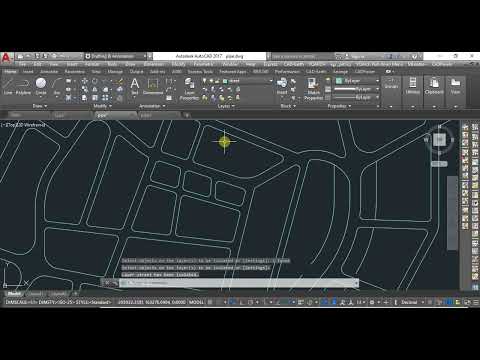Click New in Quick Access toolbar
The height and width of the screenshot is (360, 480).
pyautogui.click(x=21, y=56)
